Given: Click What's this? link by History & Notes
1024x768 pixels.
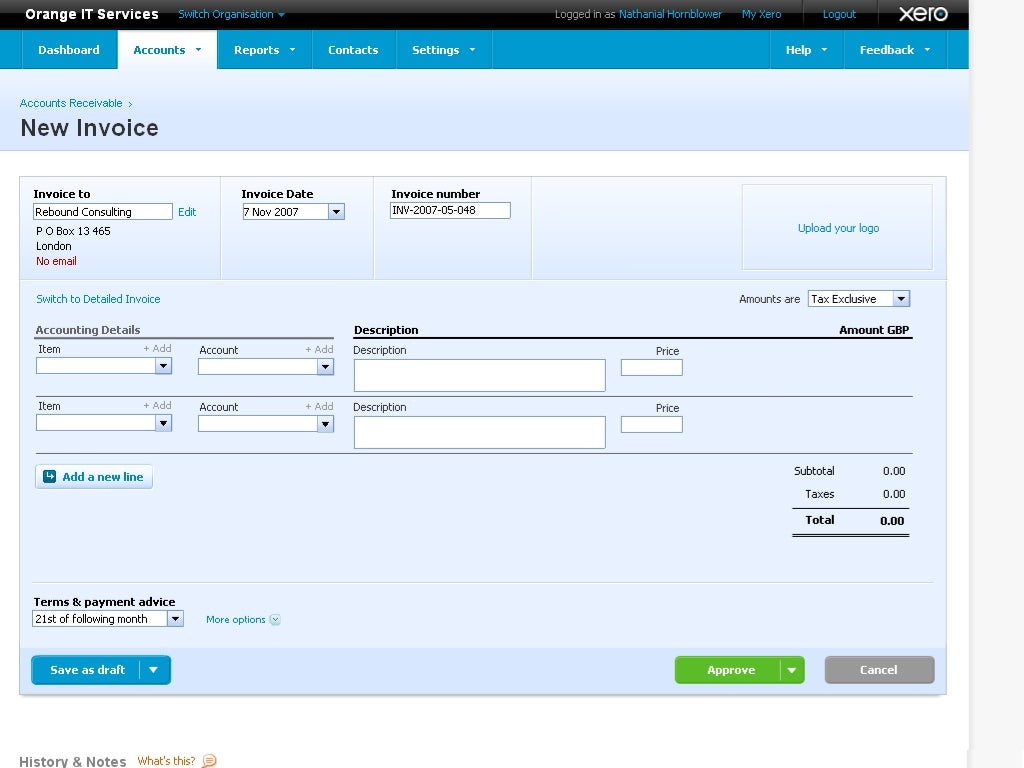Looking at the screenshot, I should tap(166, 761).
